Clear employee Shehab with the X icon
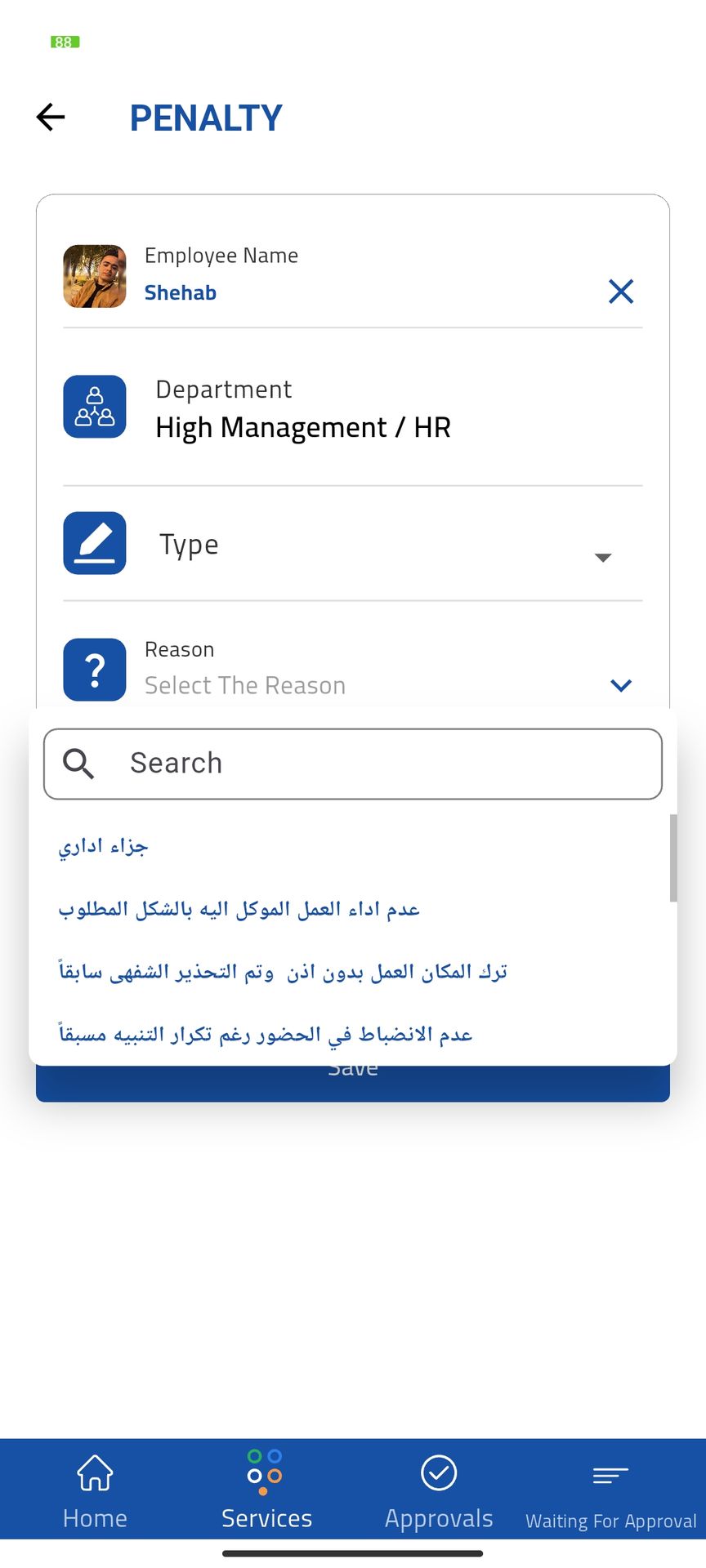This screenshot has height=1568, width=706. pyautogui.click(x=621, y=291)
